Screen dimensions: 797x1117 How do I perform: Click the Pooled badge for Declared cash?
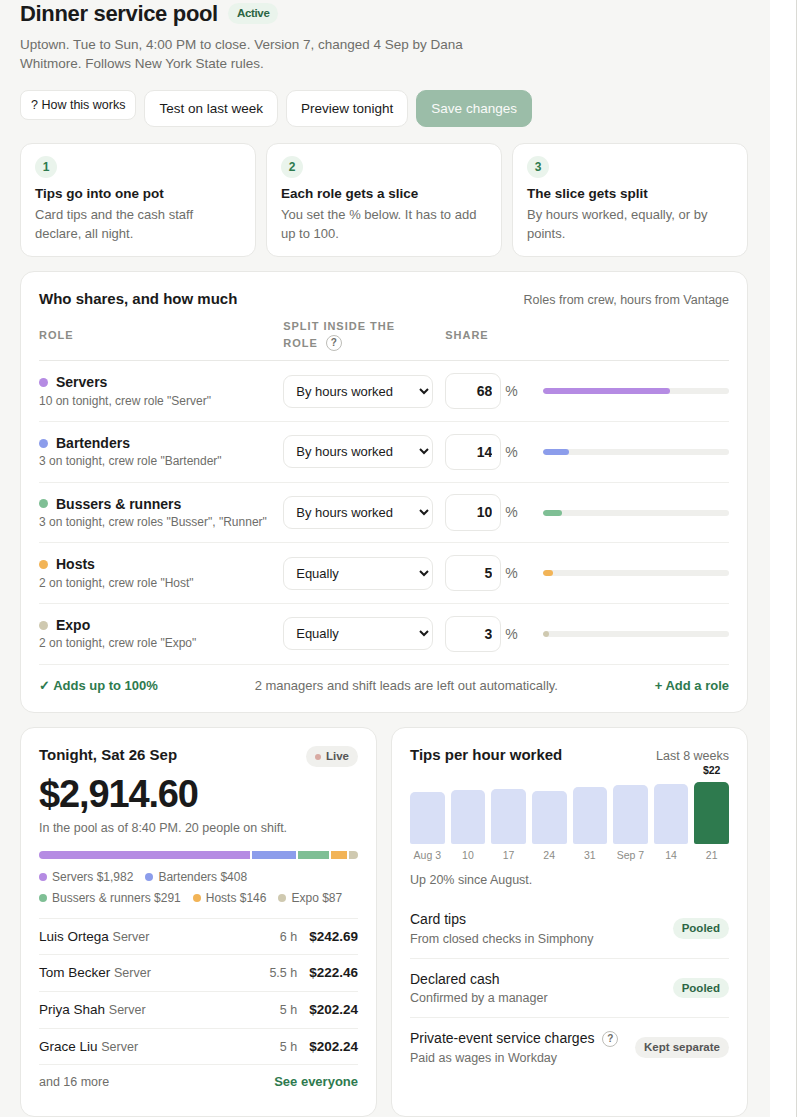(x=700, y=988)
